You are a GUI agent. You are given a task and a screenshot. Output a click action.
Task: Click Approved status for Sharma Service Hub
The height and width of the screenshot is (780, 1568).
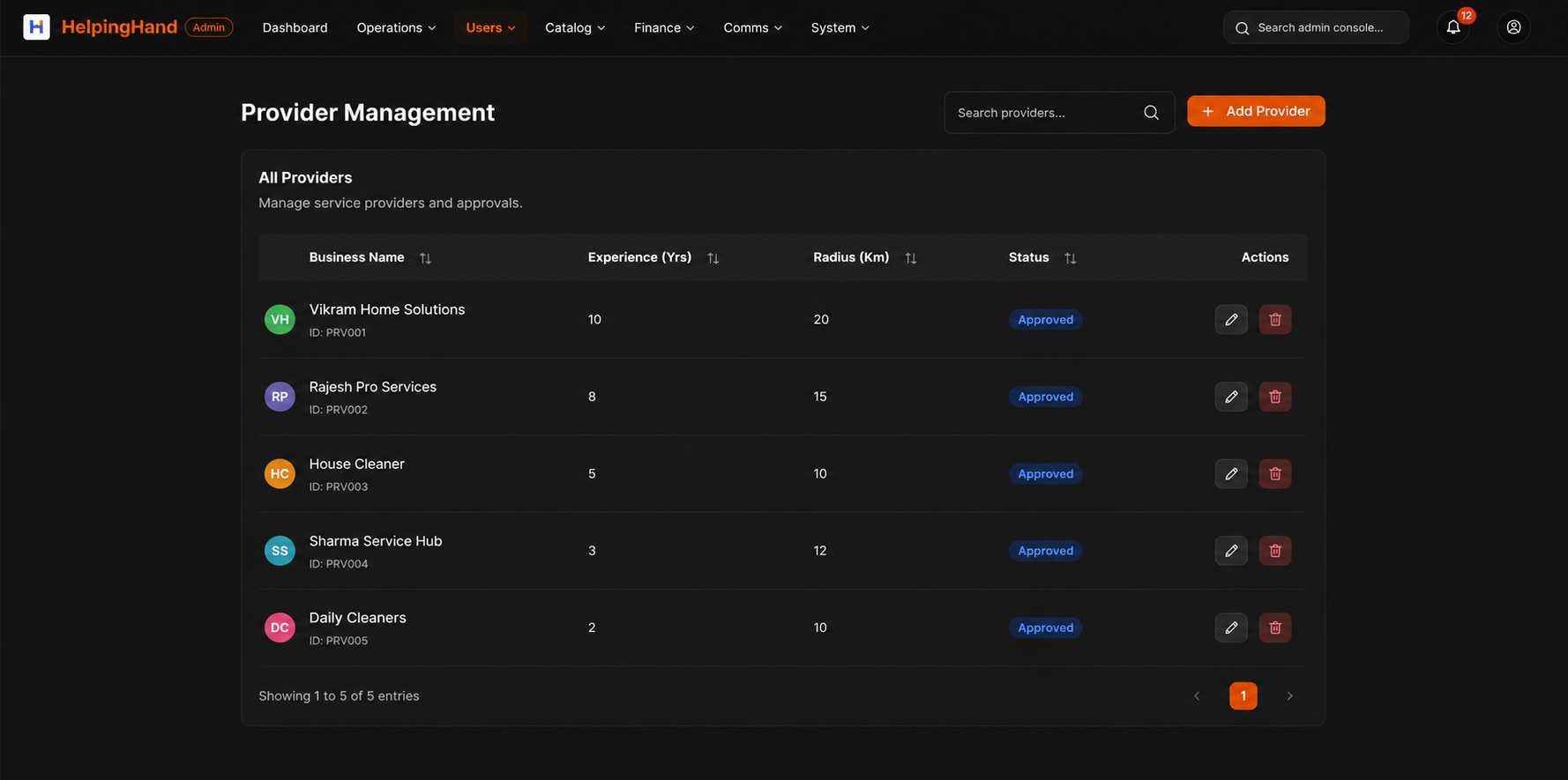coord(1045,551)
